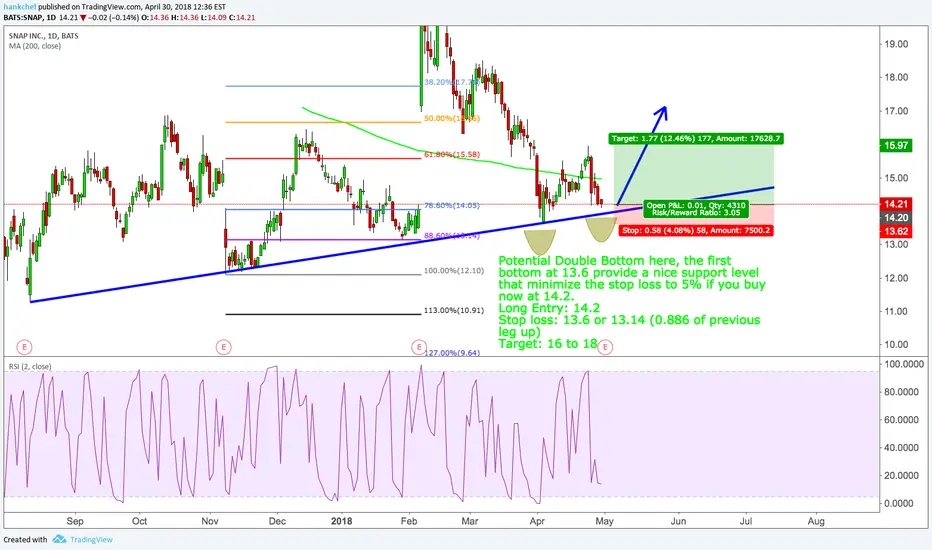Click the MA (200, close) indicator legend
Viewport: 932px width, 550px height.
[x=34, y=46]
